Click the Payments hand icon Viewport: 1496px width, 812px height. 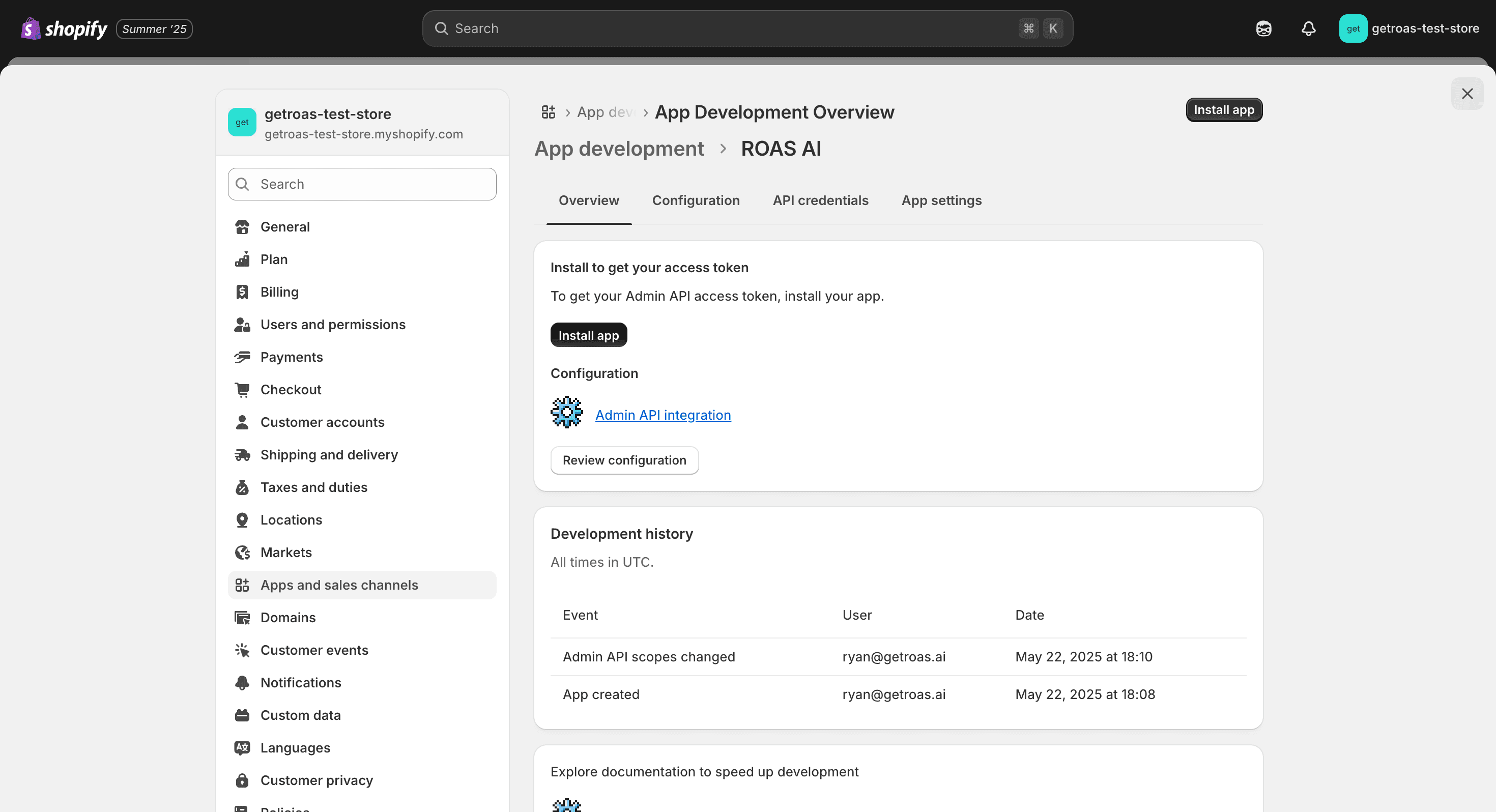[242, 357]
